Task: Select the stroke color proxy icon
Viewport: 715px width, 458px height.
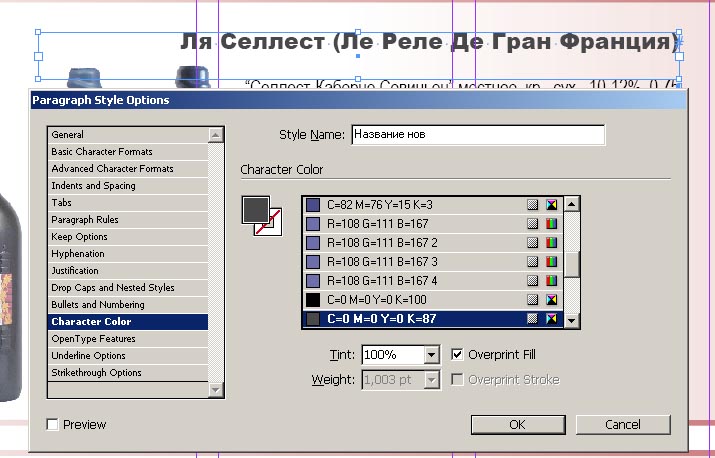Action: pos(275,228)
